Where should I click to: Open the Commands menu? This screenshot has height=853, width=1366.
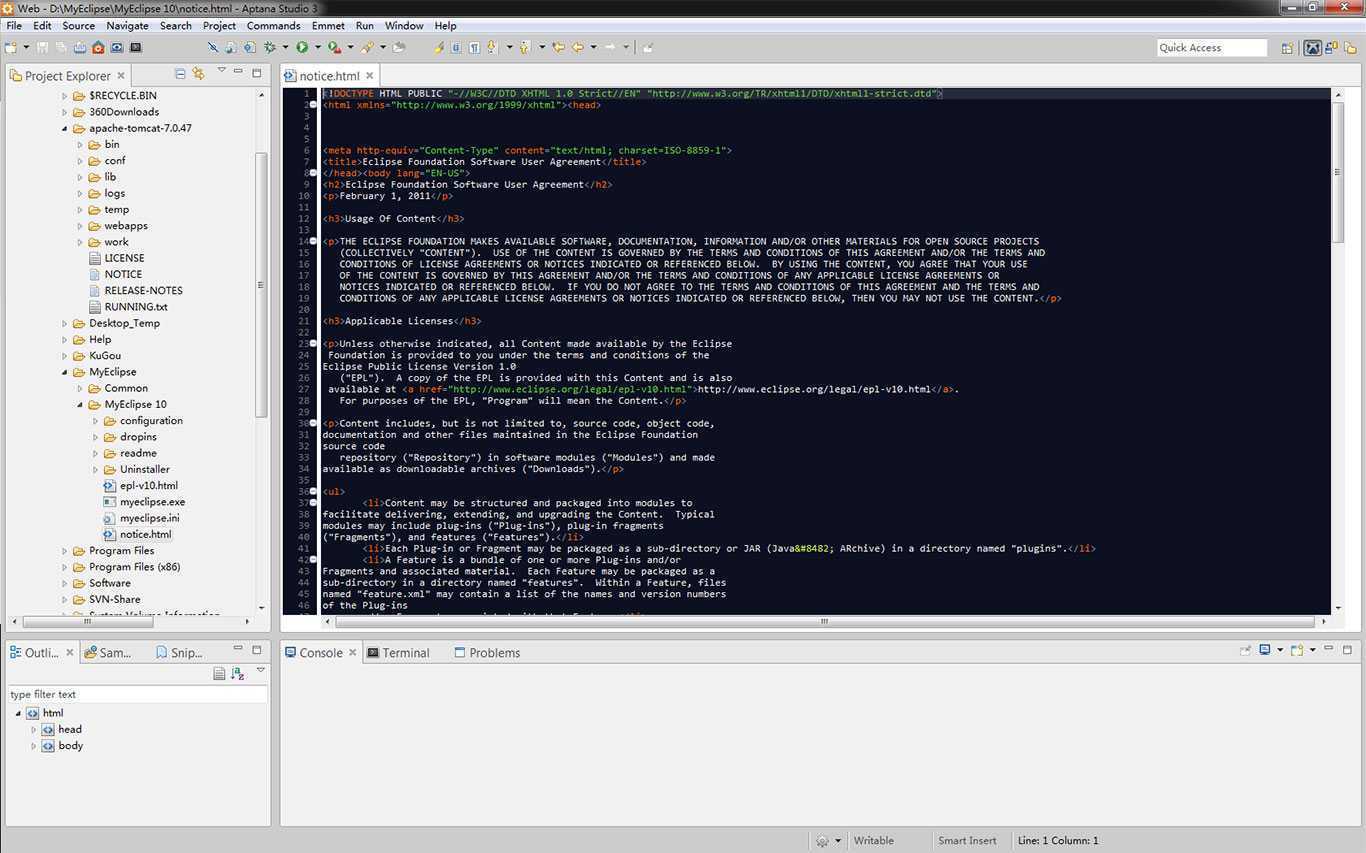(273, 25)
